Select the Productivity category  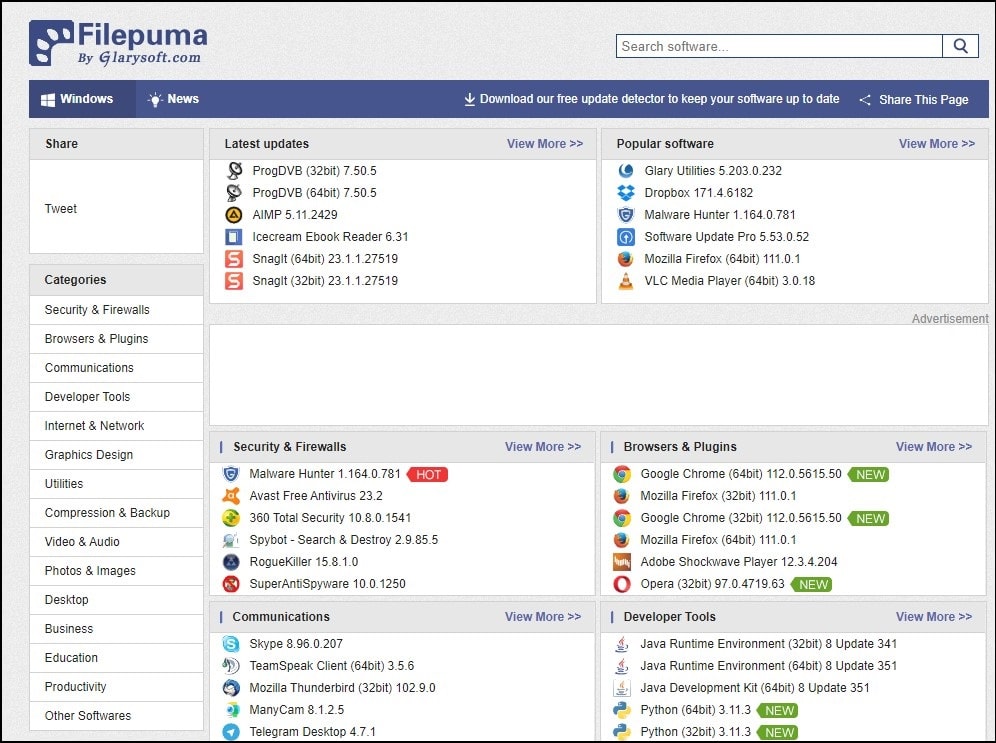click(116, 687)
